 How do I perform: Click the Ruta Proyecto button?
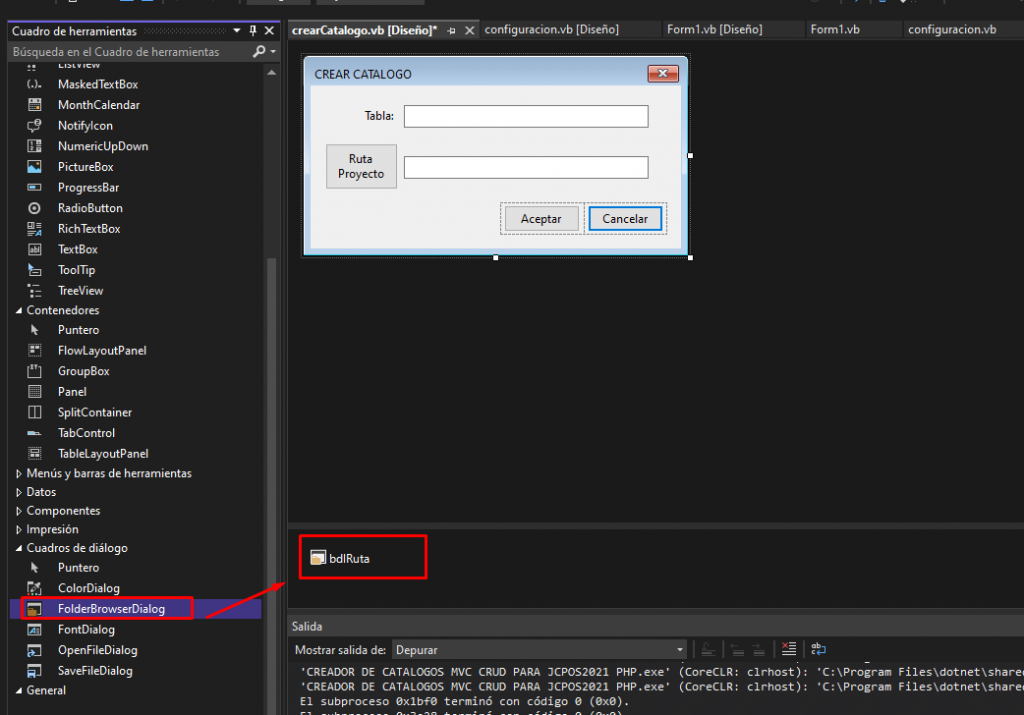361,167
